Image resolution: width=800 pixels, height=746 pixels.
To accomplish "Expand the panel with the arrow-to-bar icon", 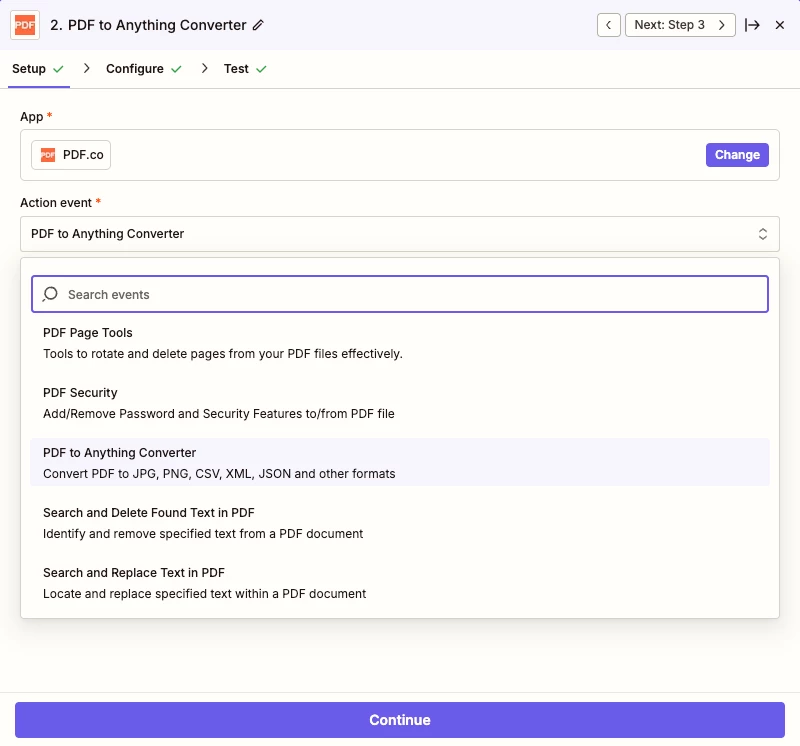I will coord(752,25).
